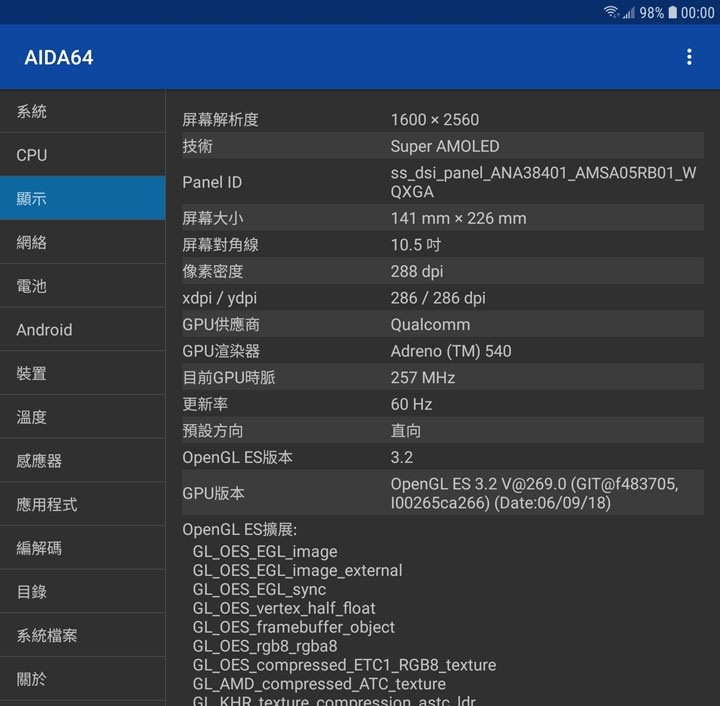
Task: Tap the Wi-Fi status icon
Action: pos(611,12)
